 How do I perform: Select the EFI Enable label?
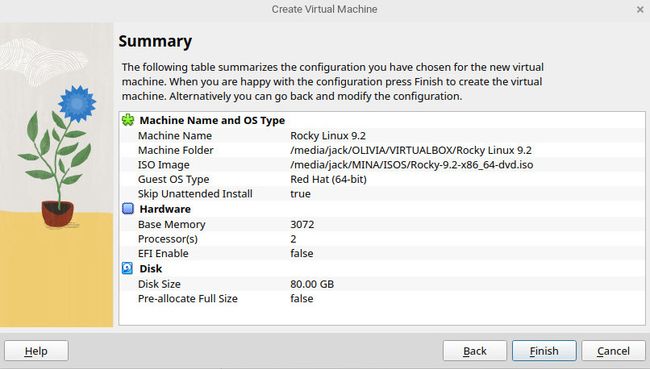click(163, 253)
